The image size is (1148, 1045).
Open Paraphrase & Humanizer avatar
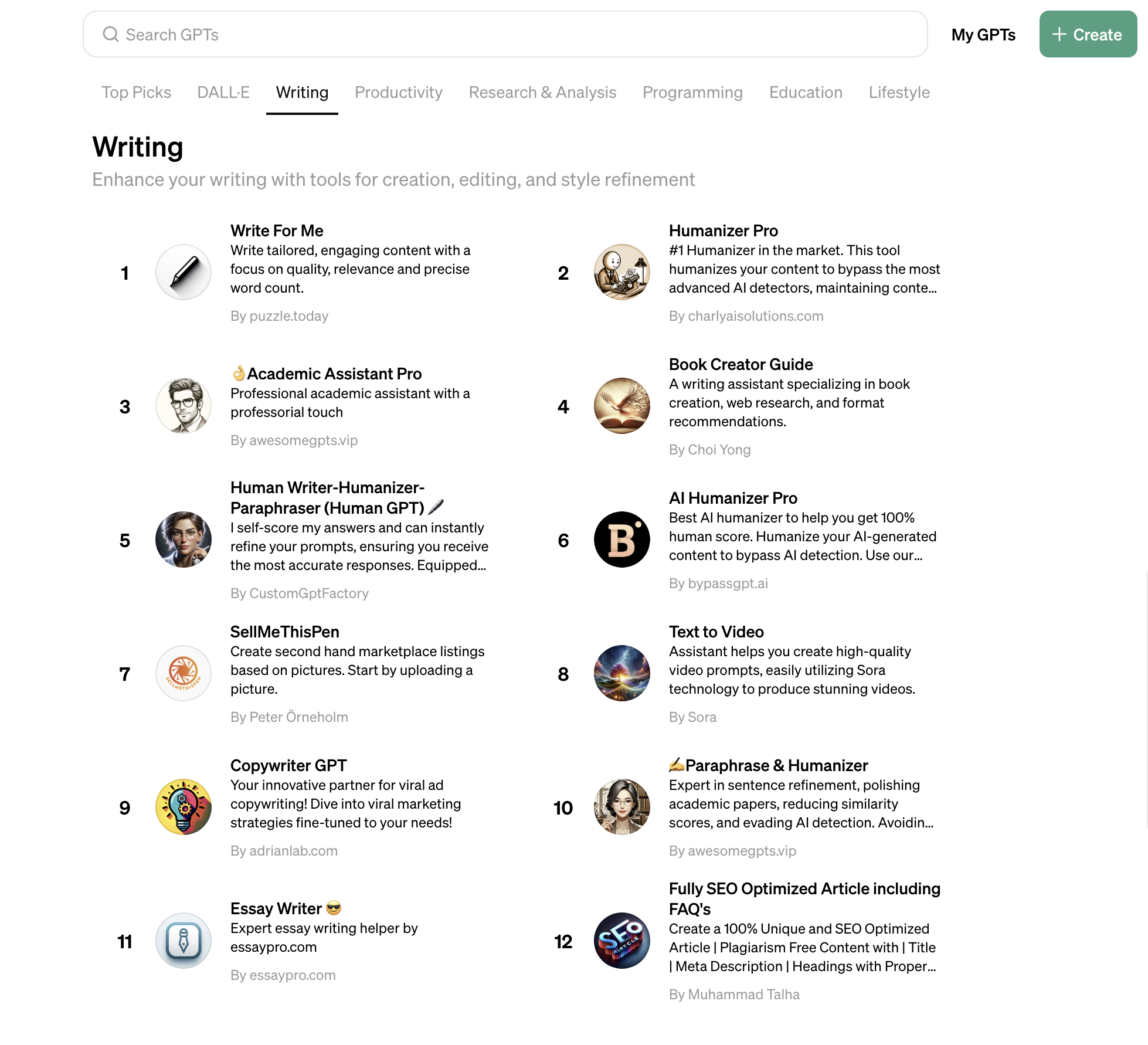(622, 808)
